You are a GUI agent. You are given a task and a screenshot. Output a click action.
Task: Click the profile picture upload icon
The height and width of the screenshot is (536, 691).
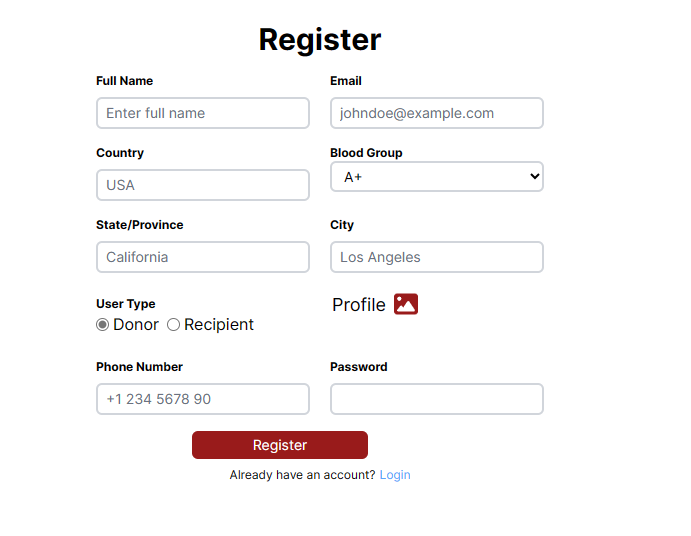pos(406,304)
